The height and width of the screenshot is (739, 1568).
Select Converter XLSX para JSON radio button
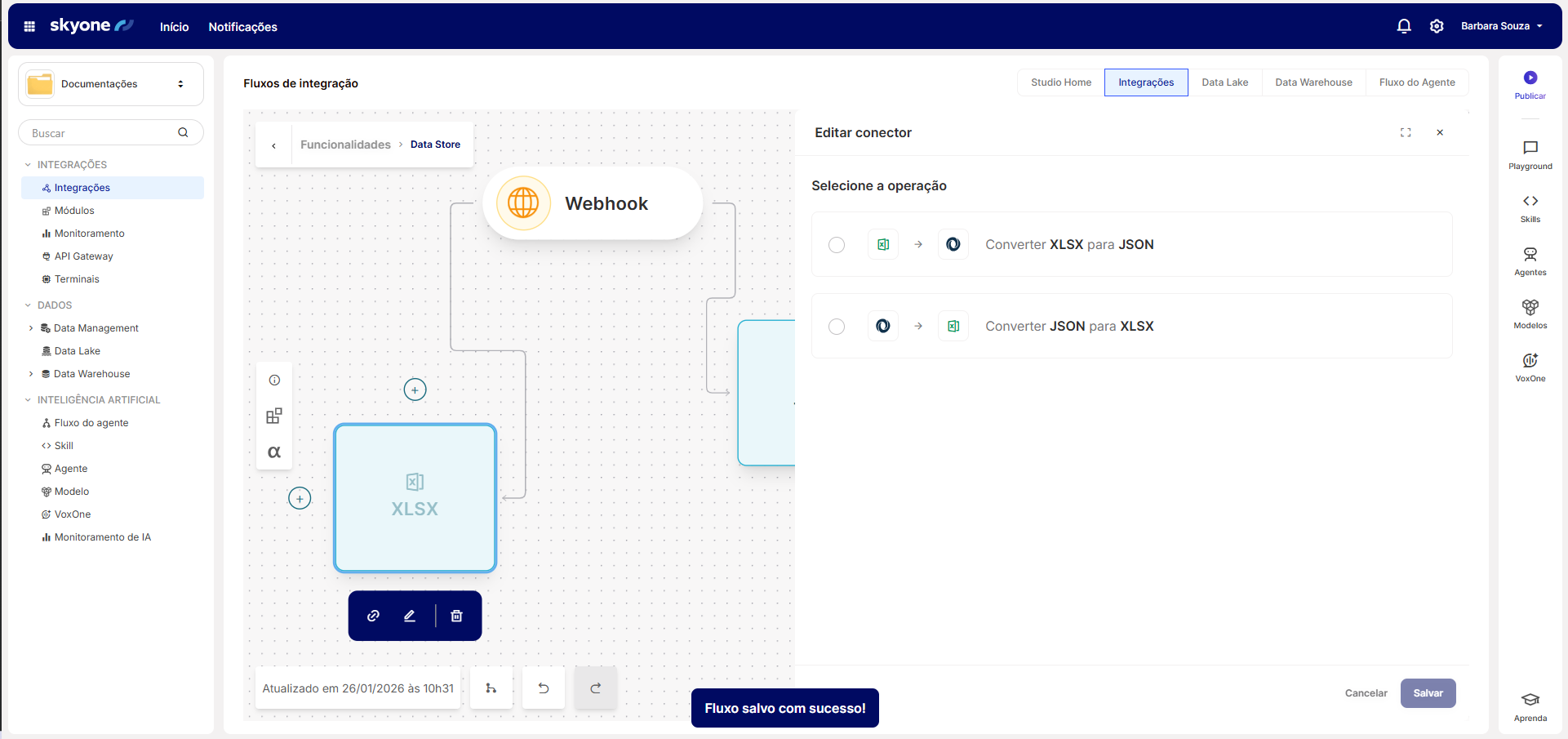click(837, 245)
